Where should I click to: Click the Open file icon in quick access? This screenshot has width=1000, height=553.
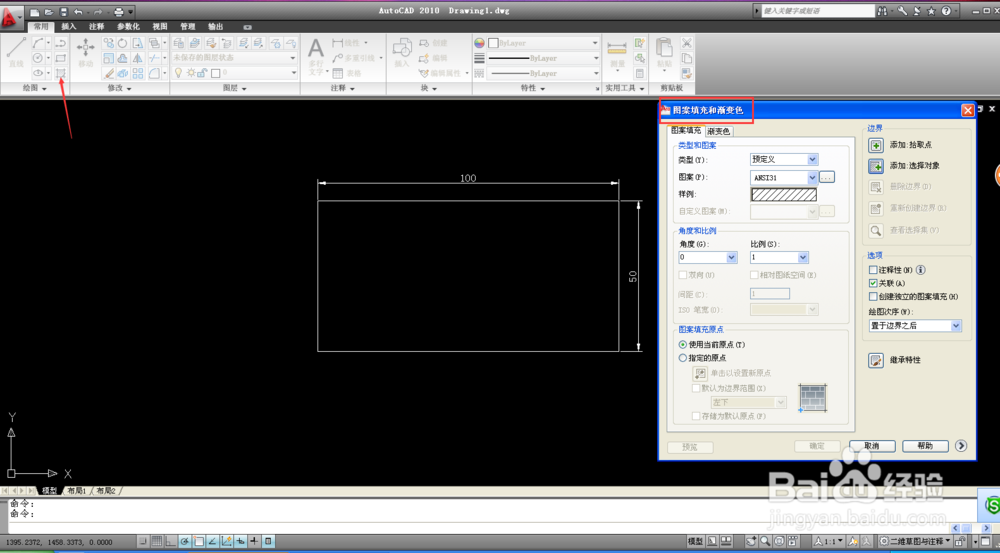pos(48,11)
